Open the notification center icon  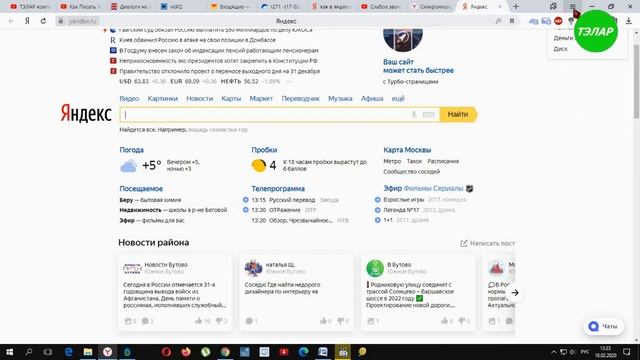627,352
